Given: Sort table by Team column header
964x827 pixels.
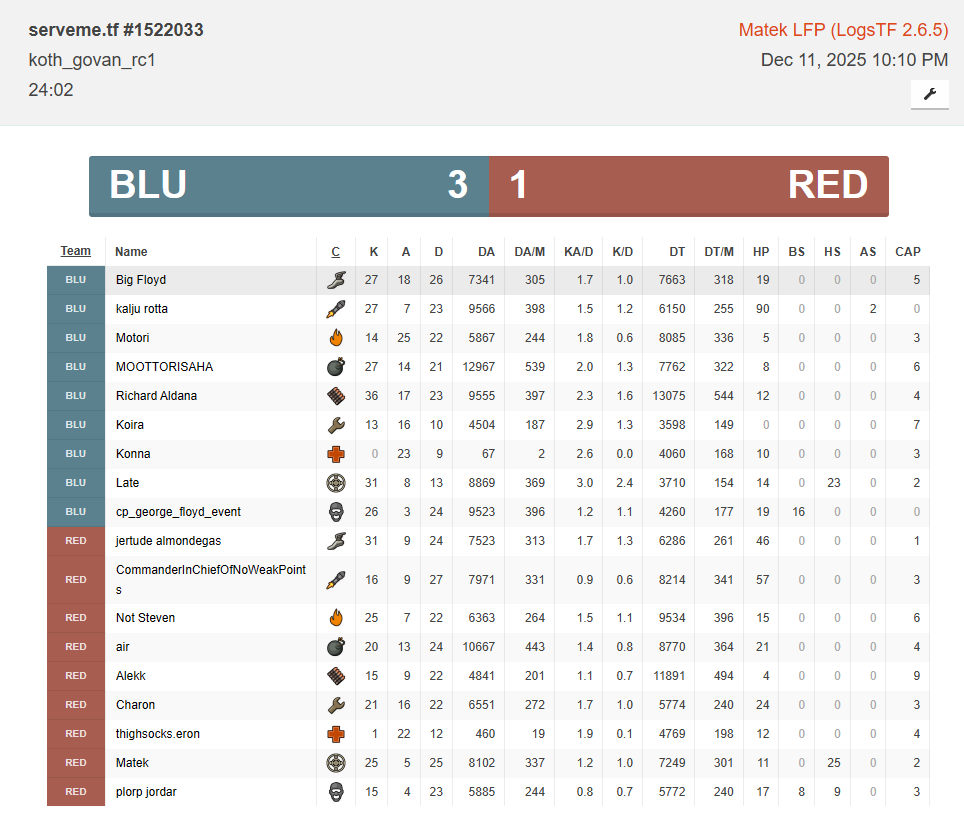Looking at the screenshot, I should [75, 251].
